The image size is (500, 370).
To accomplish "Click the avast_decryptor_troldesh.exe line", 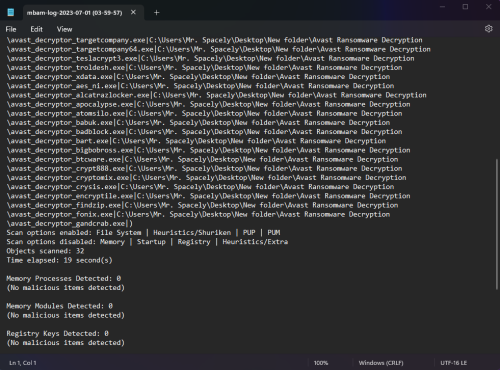I will 204,68.
